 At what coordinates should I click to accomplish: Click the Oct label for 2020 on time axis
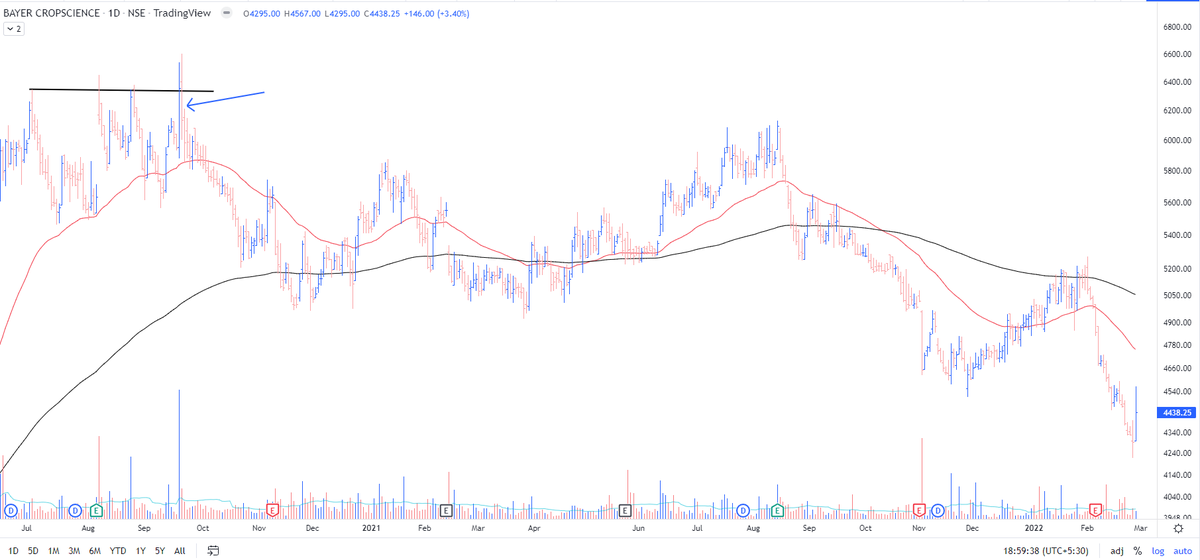(203, 527)
